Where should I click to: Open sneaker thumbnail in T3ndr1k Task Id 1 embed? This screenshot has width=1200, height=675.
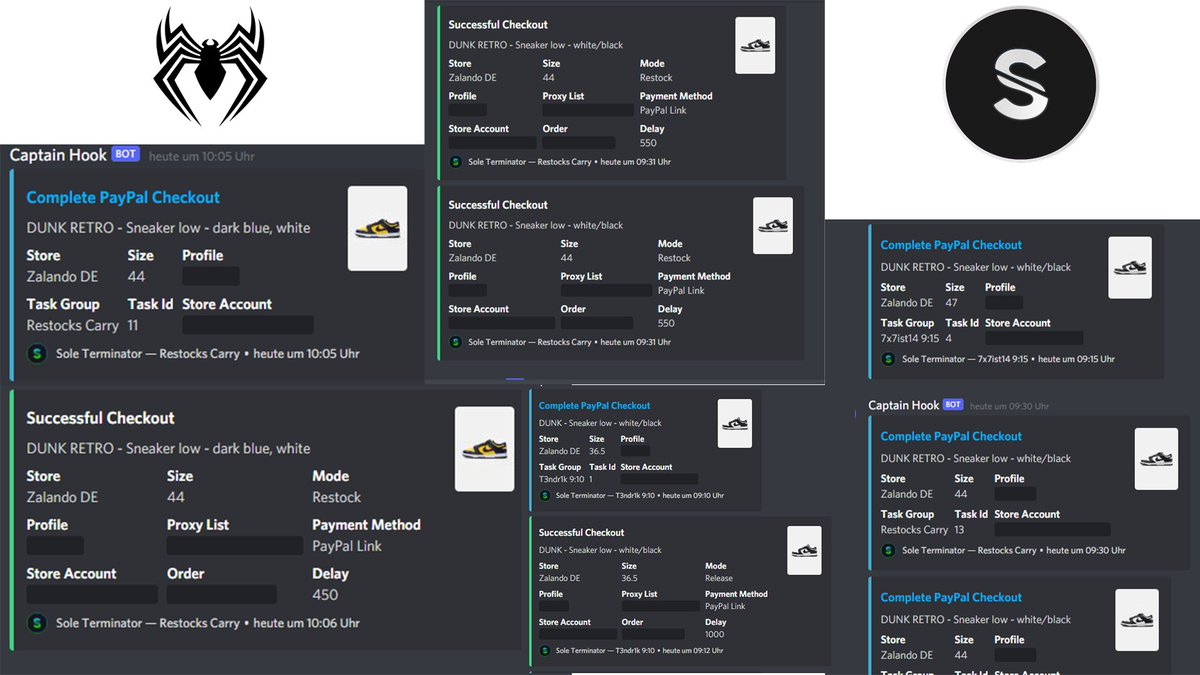(735, 423)
